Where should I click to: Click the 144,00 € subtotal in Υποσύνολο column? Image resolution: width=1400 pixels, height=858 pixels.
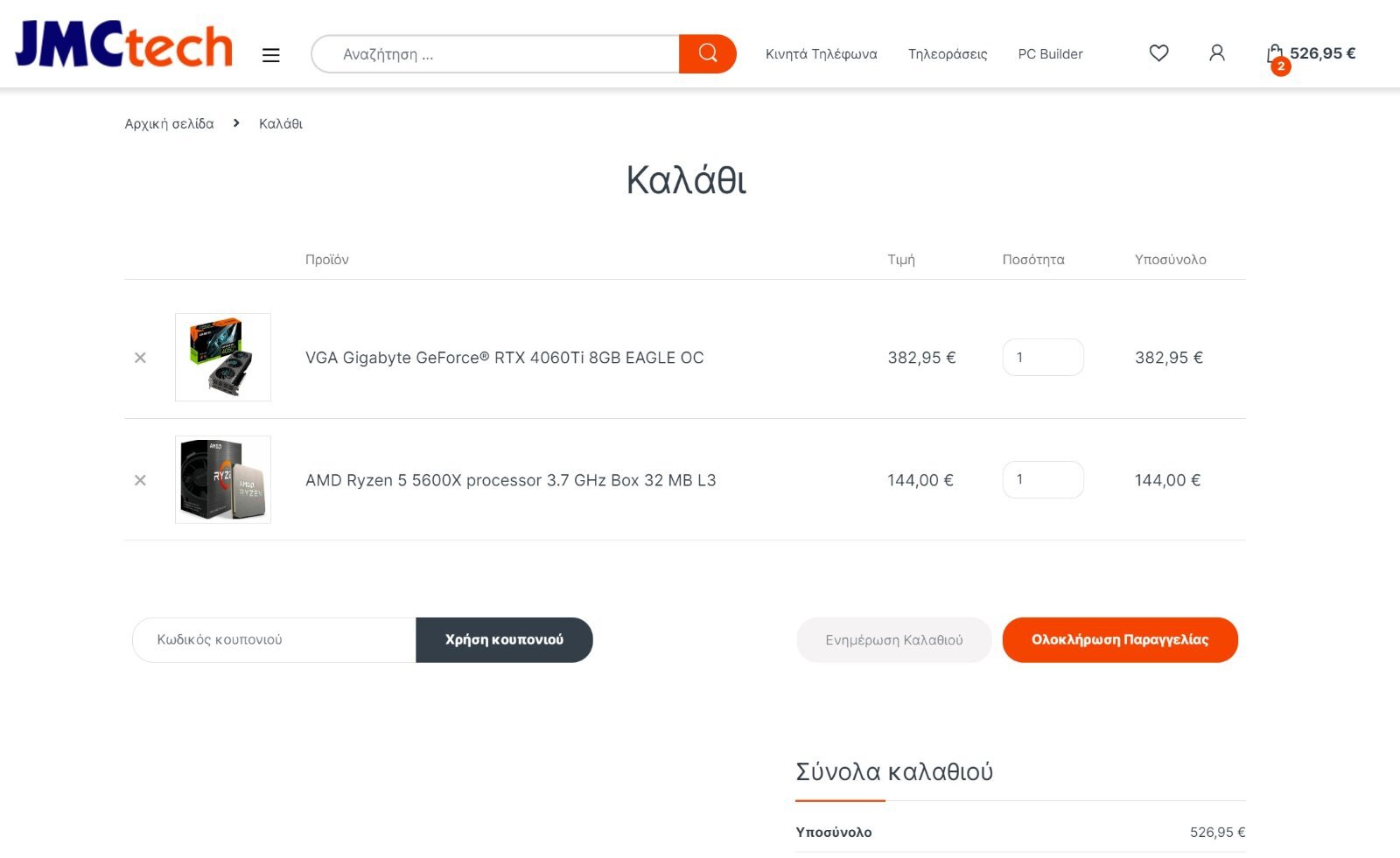1167,480
